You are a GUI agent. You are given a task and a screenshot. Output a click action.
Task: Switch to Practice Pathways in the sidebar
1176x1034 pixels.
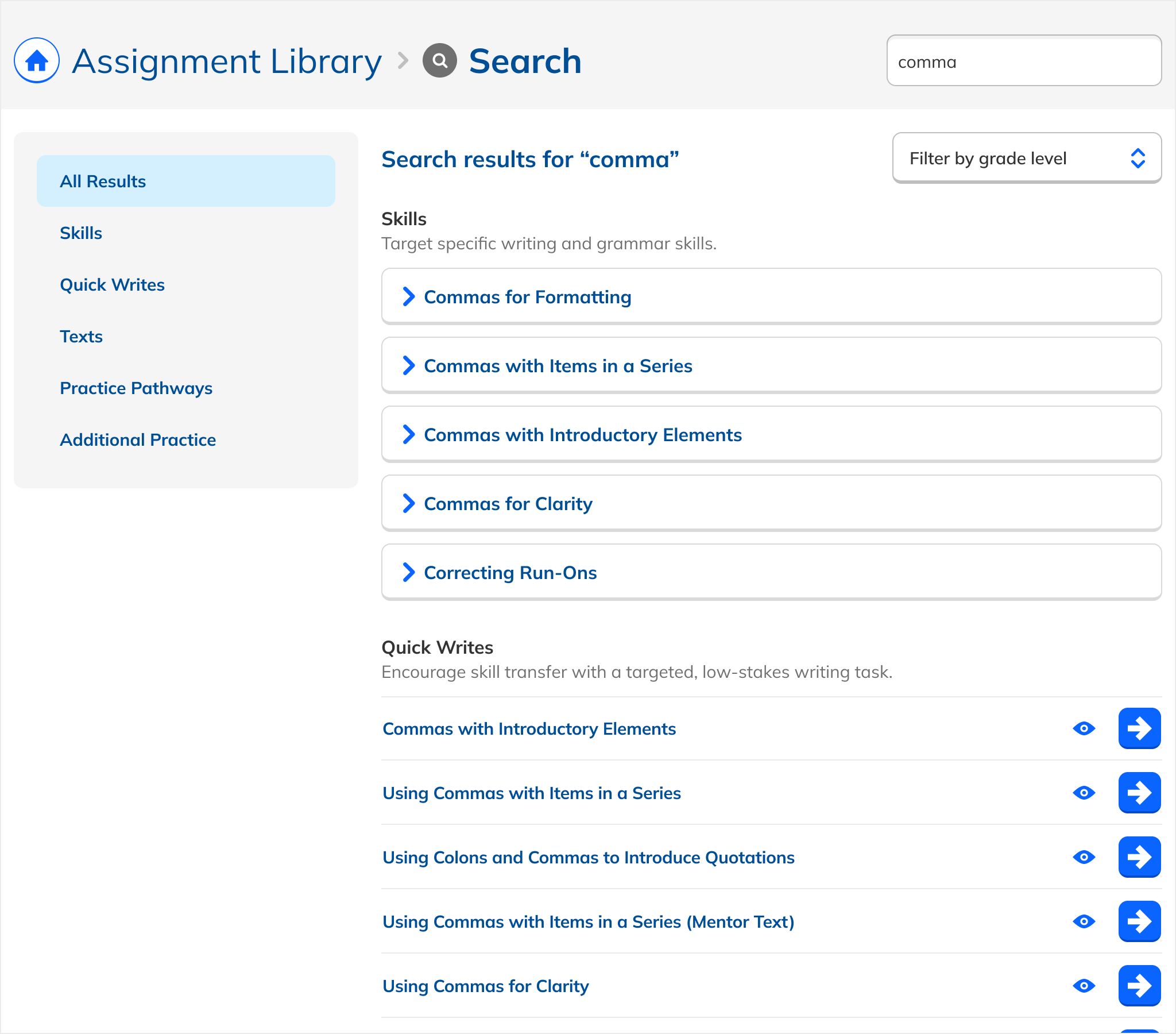pos(136,388)
